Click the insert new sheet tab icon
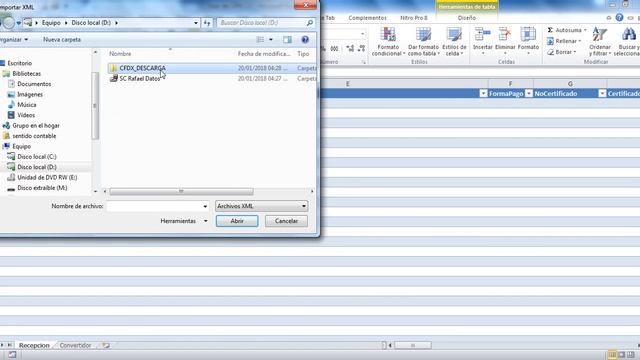Image resolution: width=640 pixels, height=360 pixels. 106,345
